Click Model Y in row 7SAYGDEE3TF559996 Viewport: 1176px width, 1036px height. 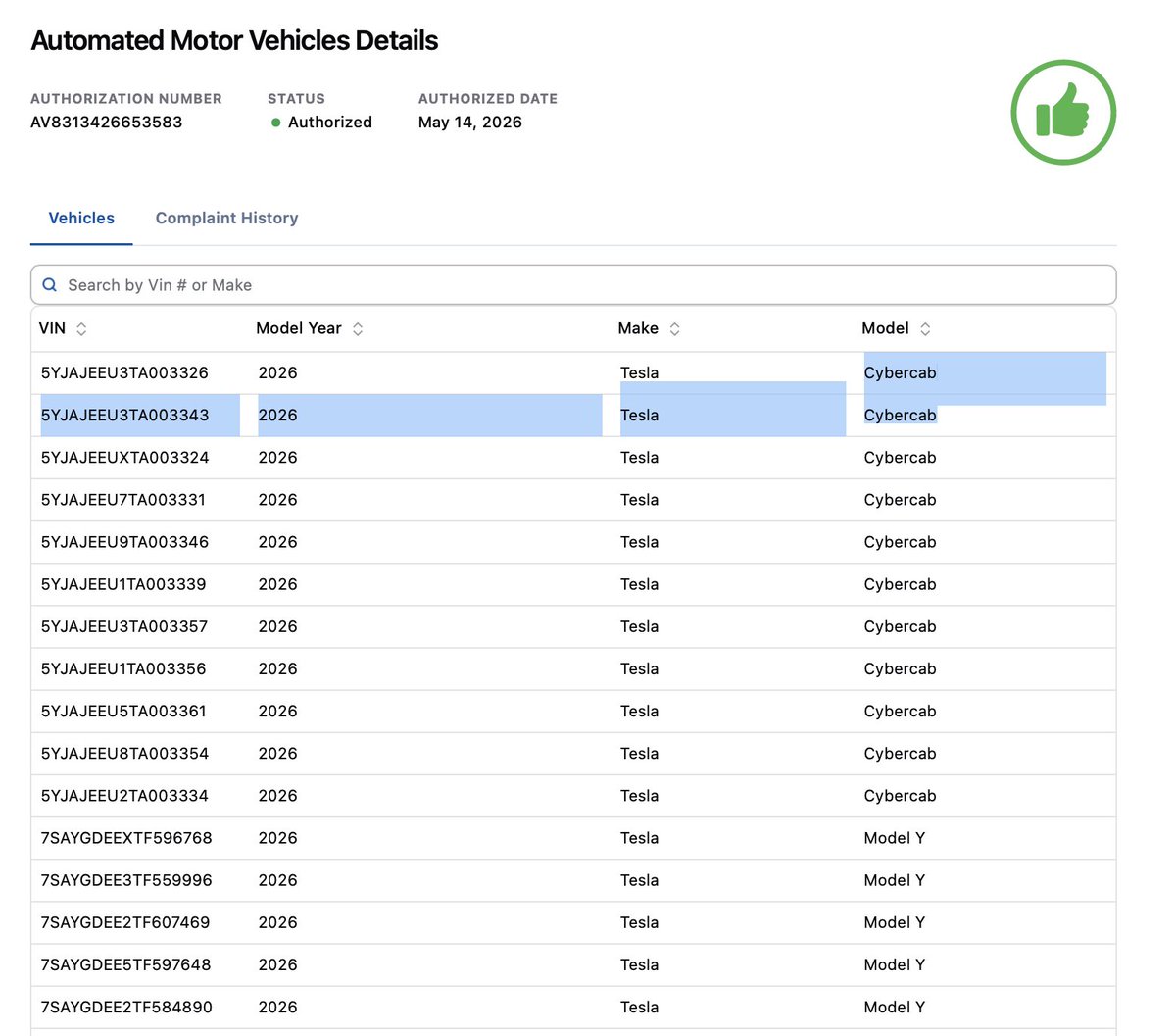(894, 880)
